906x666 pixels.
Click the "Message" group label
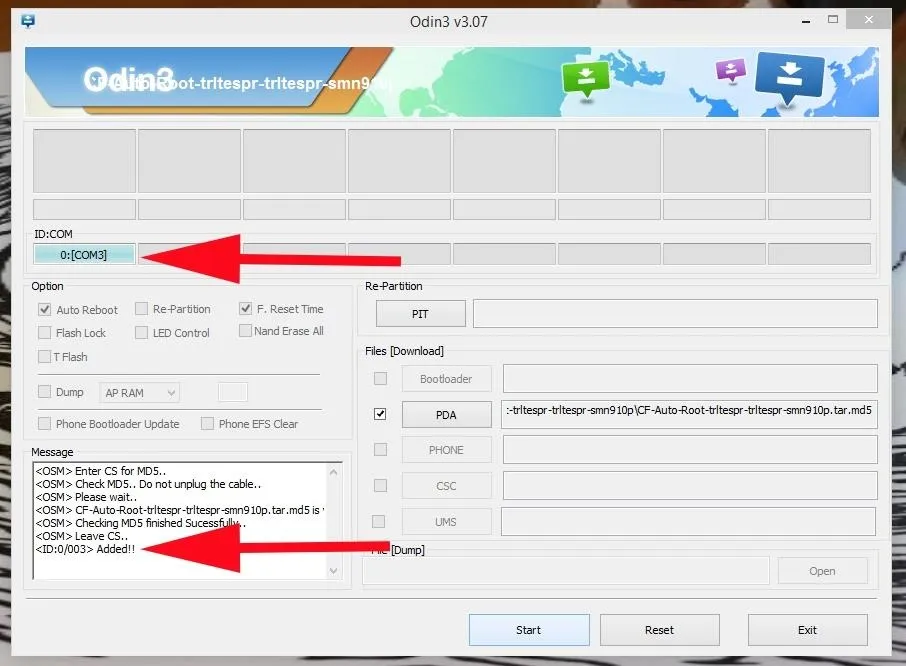pyautogui.click(x=53, y=452)
